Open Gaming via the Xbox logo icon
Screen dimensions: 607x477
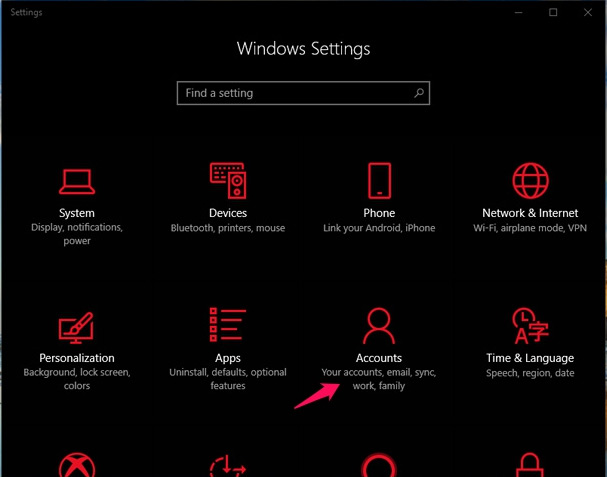click(x=77, y=465)
